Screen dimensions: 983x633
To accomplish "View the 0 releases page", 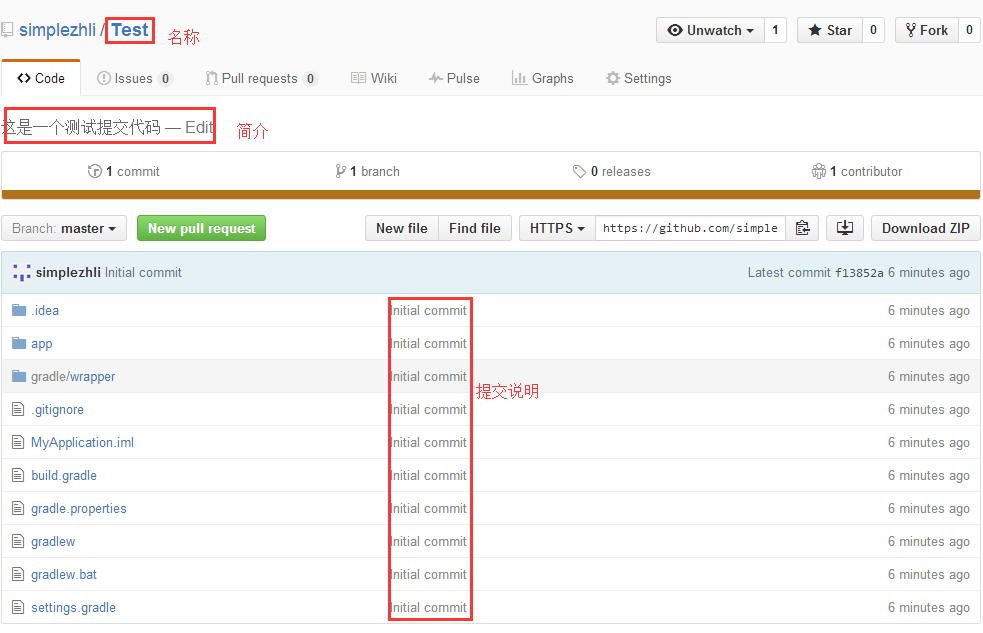I will (x=611, y=171).
